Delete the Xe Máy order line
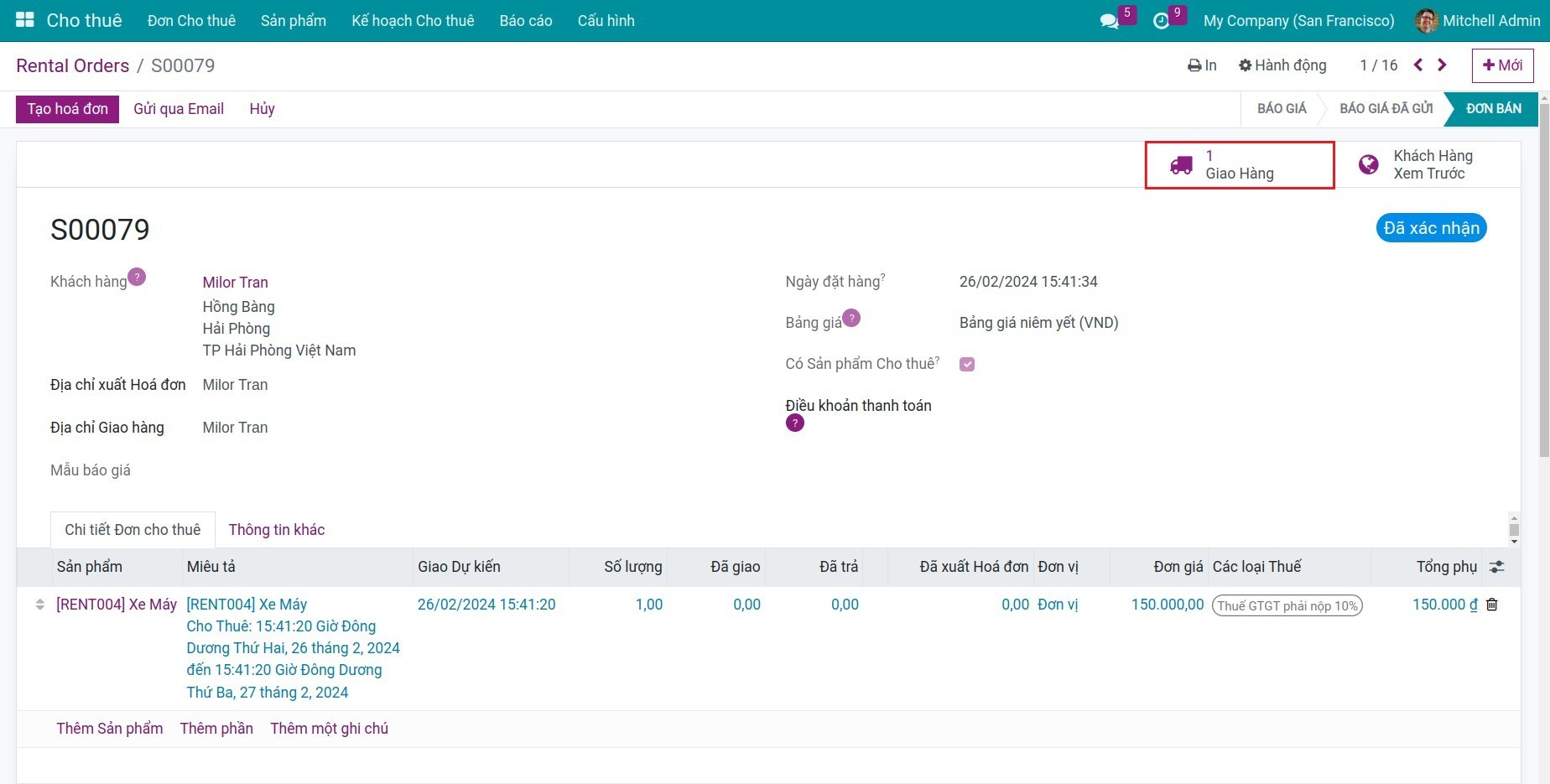 [1491, 605]
